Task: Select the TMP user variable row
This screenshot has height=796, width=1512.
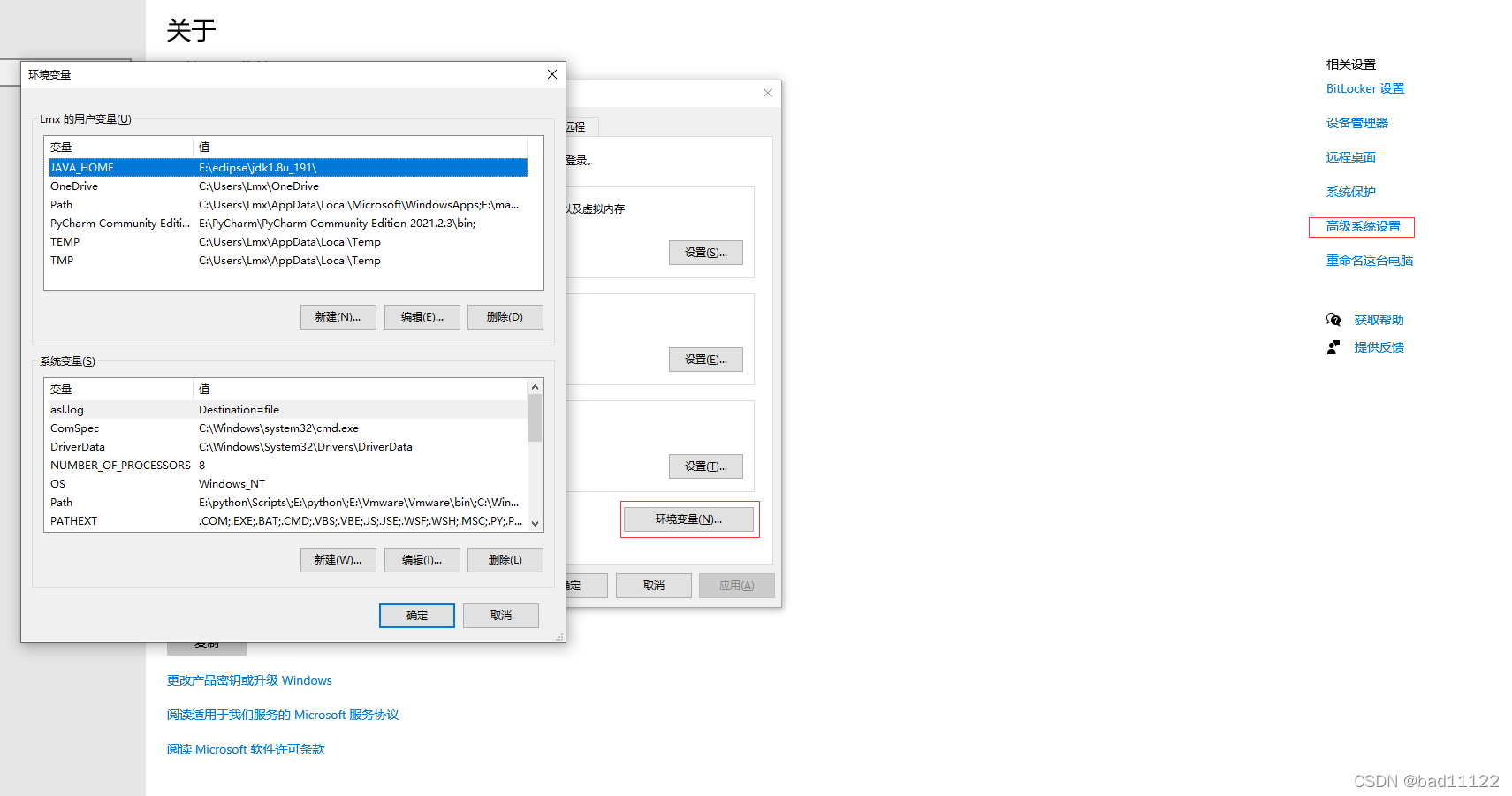Action: (x=288, y=261)
